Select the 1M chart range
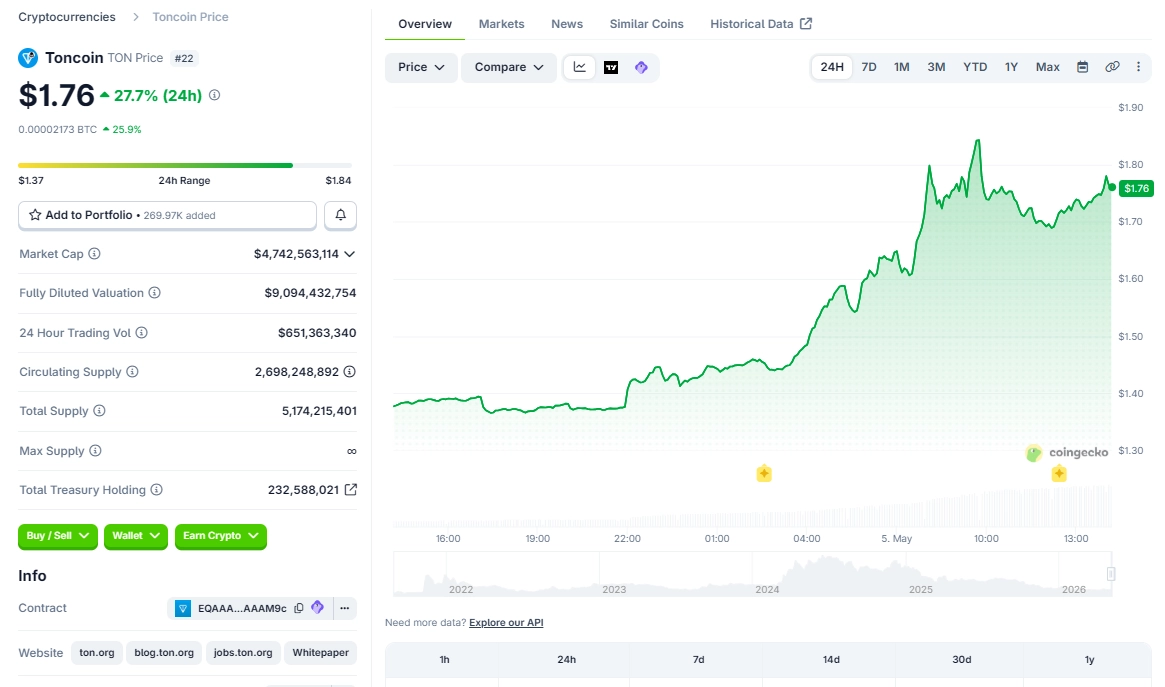The image size is (1165, 687). point(901,67)
